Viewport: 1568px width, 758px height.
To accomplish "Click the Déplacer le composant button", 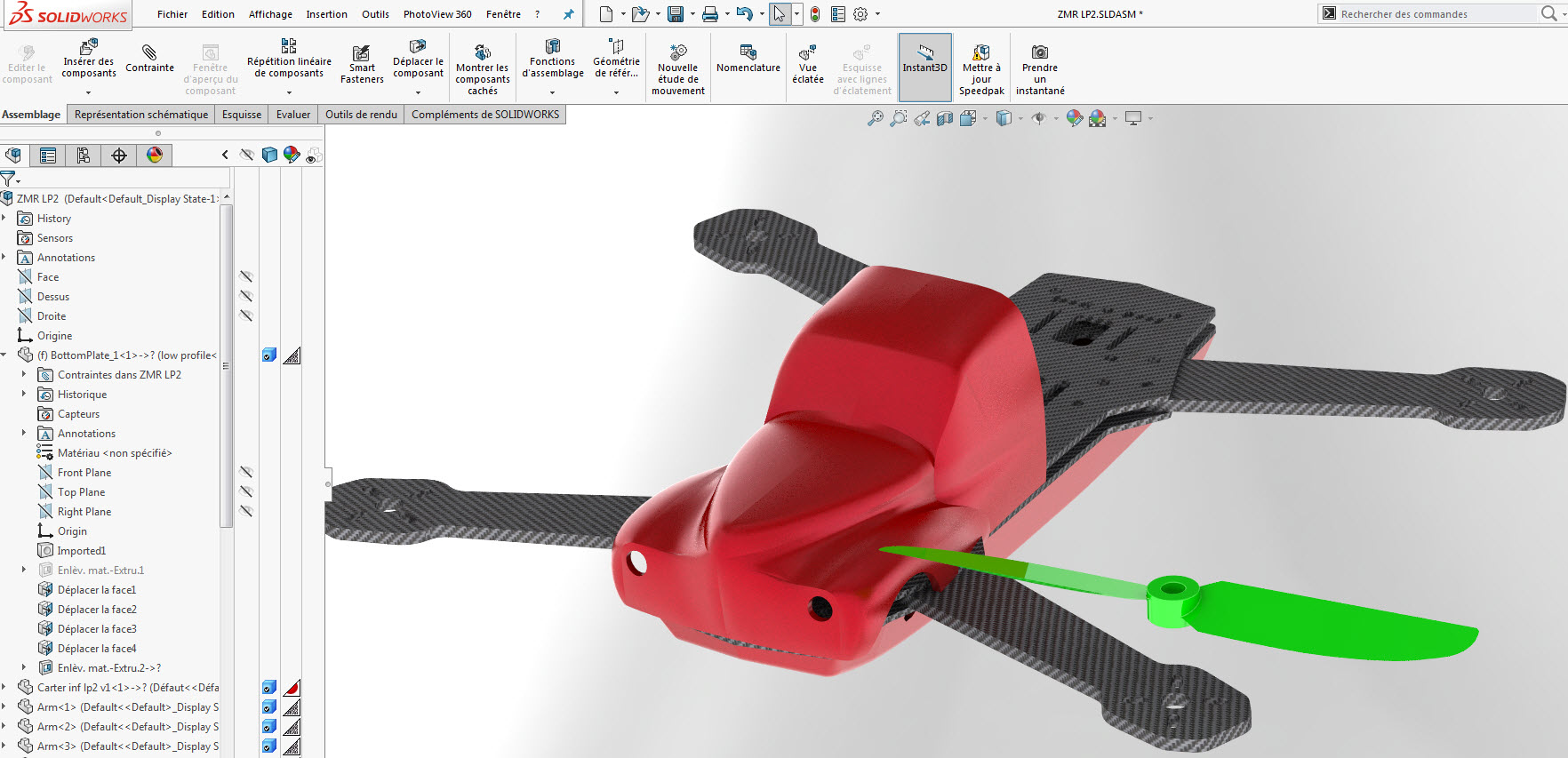I will [418, 59].
